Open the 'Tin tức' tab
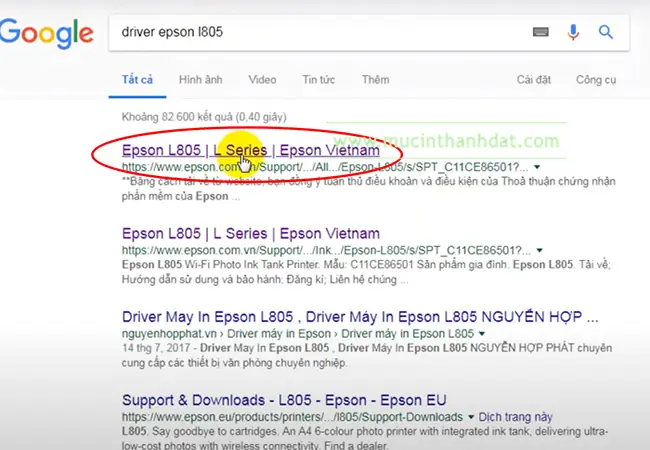Screen dimensions: 650x450 [x=318, y=80]
